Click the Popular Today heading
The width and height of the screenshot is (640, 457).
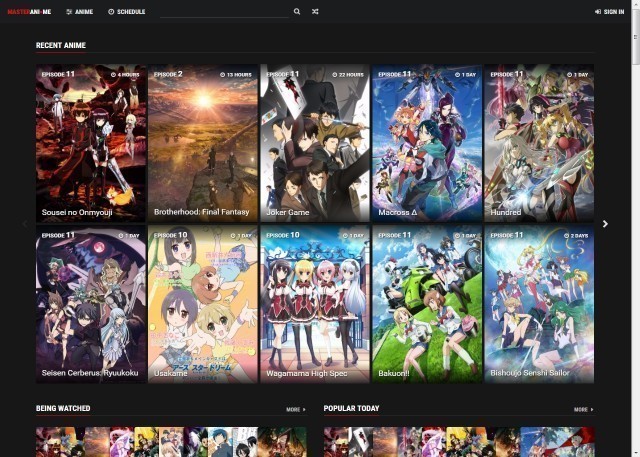pos(351,408)
